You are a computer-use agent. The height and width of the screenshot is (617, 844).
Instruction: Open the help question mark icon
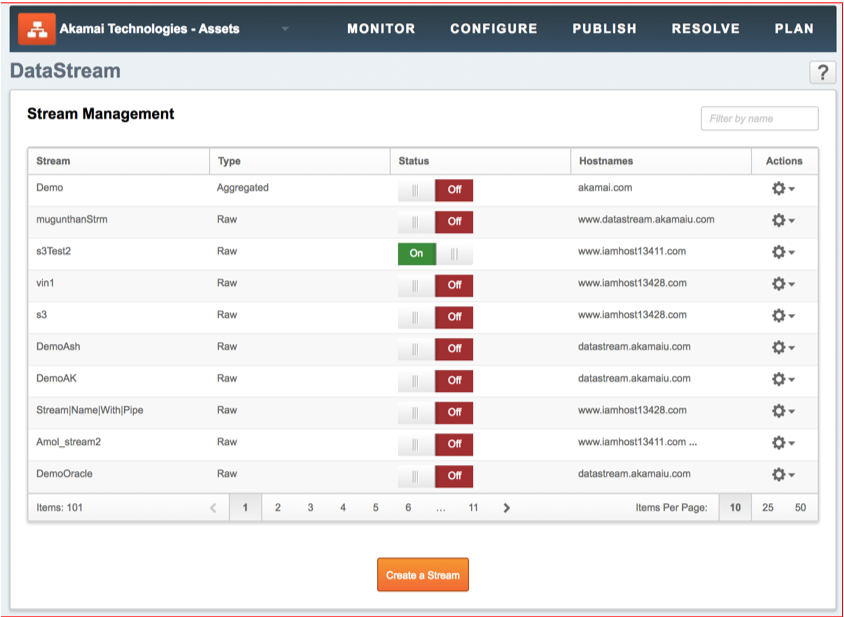pyautogui.click(x=822, y=72)
